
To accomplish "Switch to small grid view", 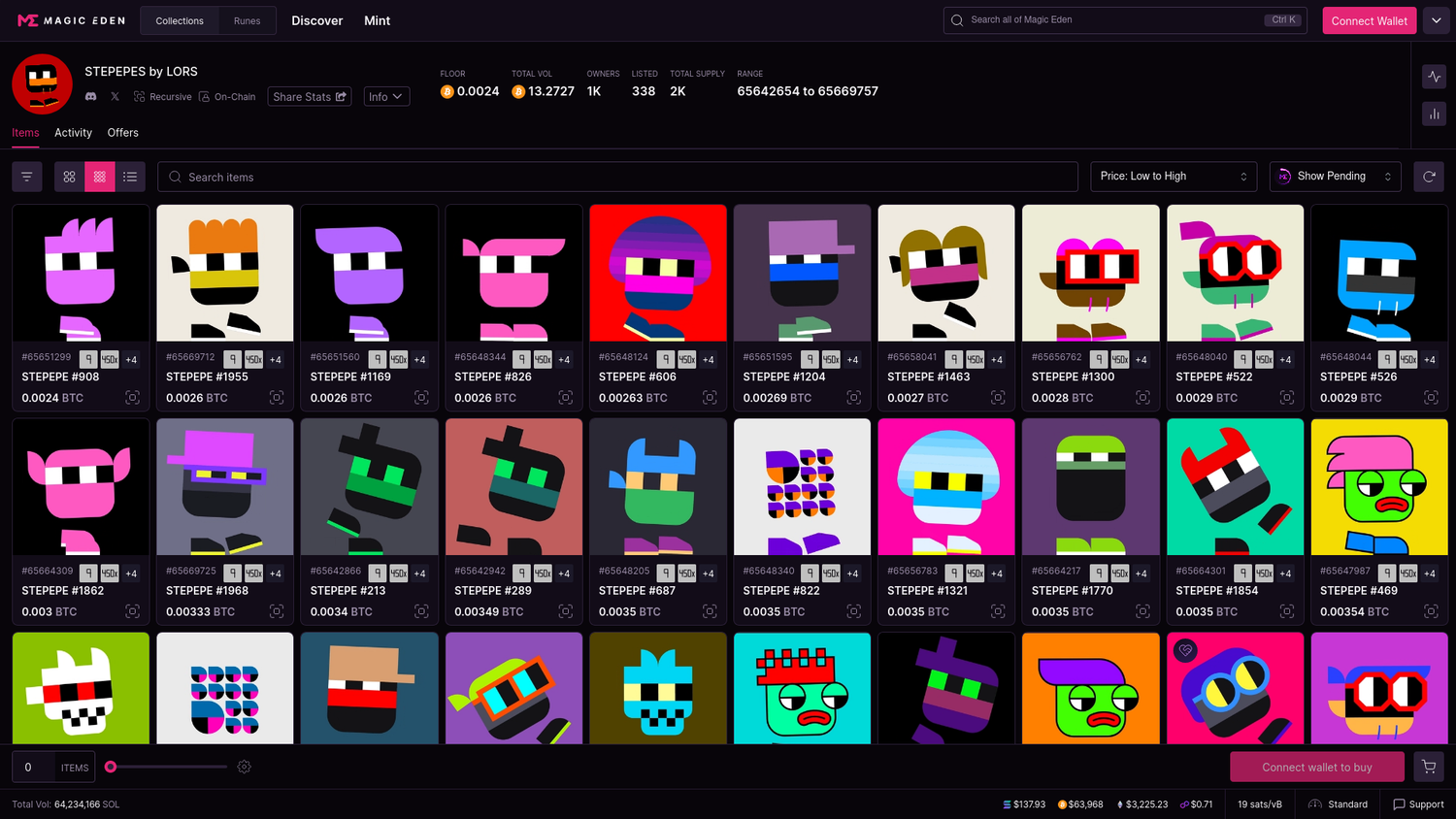I will [100, 177].
